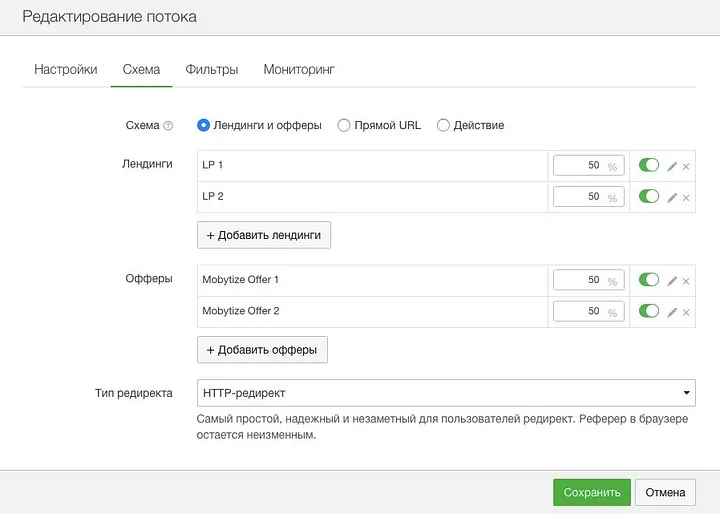Toggle LP 1 landing switch off

[x=649, y=165]
